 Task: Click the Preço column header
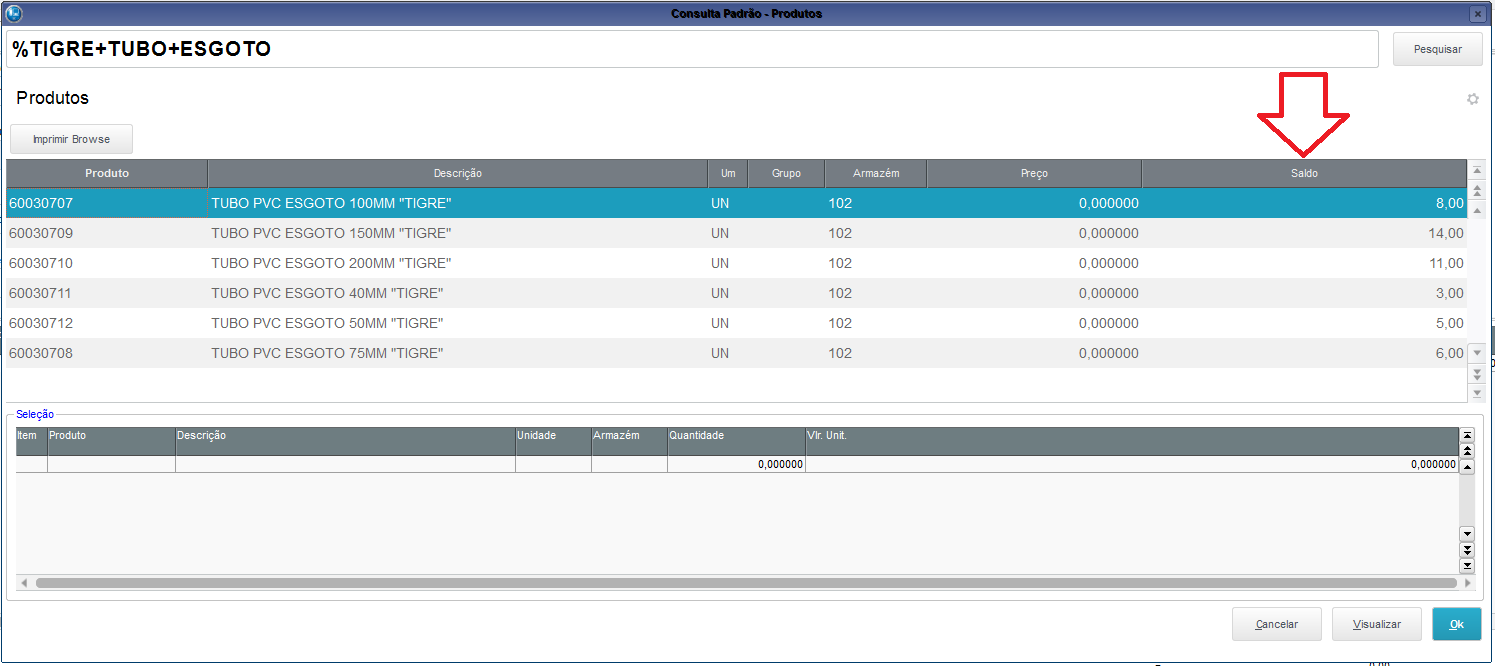tap(1034, 174)
